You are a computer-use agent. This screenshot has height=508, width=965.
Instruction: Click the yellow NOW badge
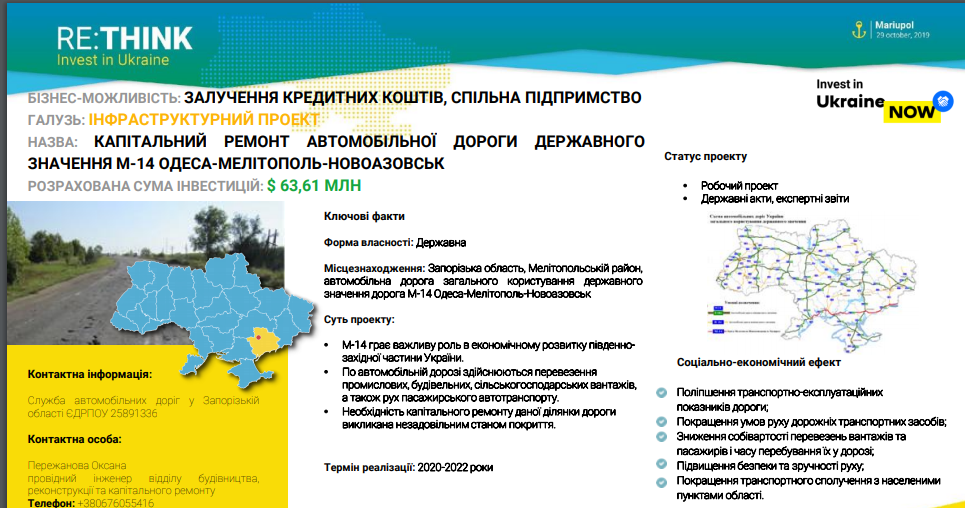click(912, 112)
